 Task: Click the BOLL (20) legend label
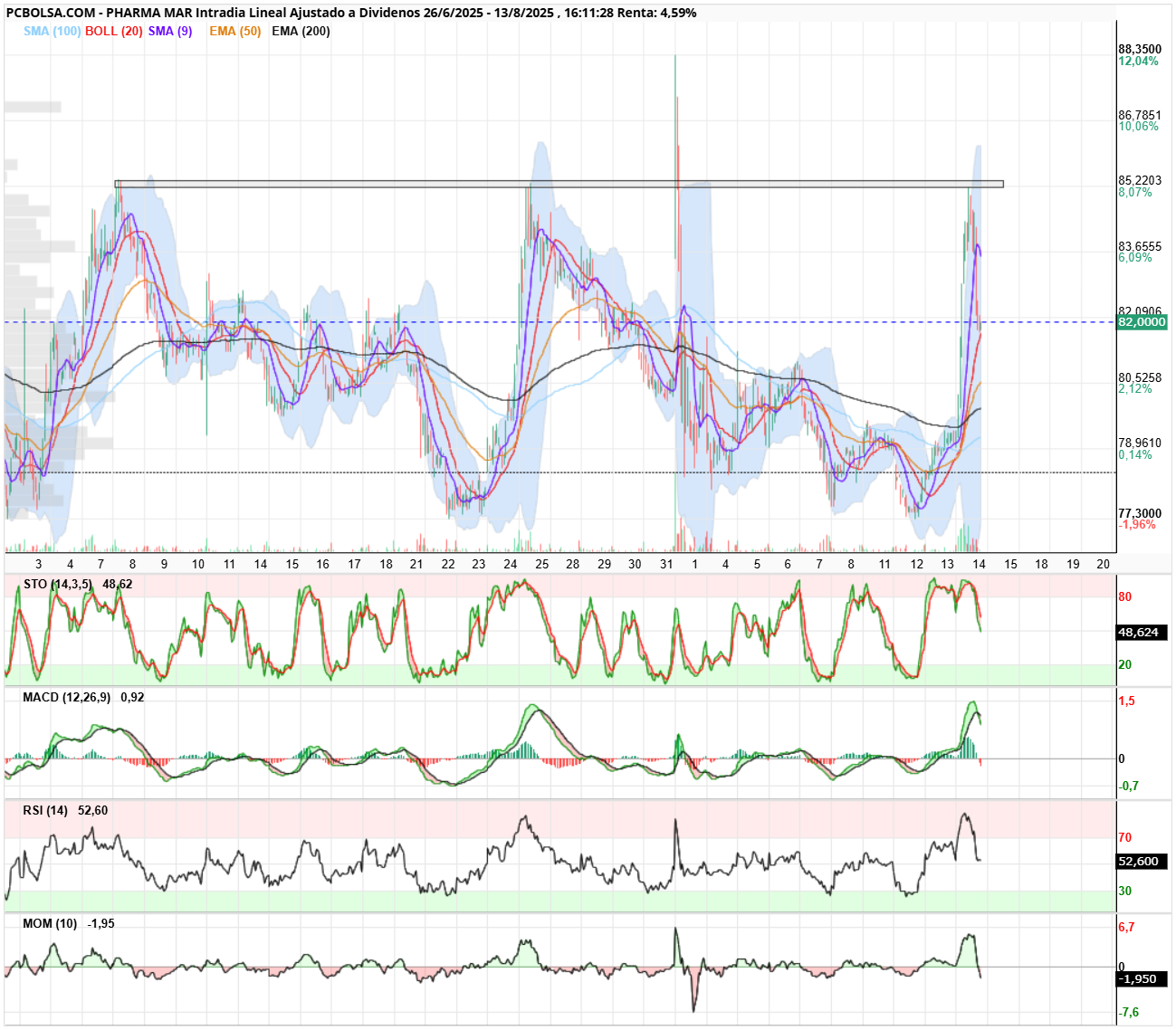click(114, 31)
